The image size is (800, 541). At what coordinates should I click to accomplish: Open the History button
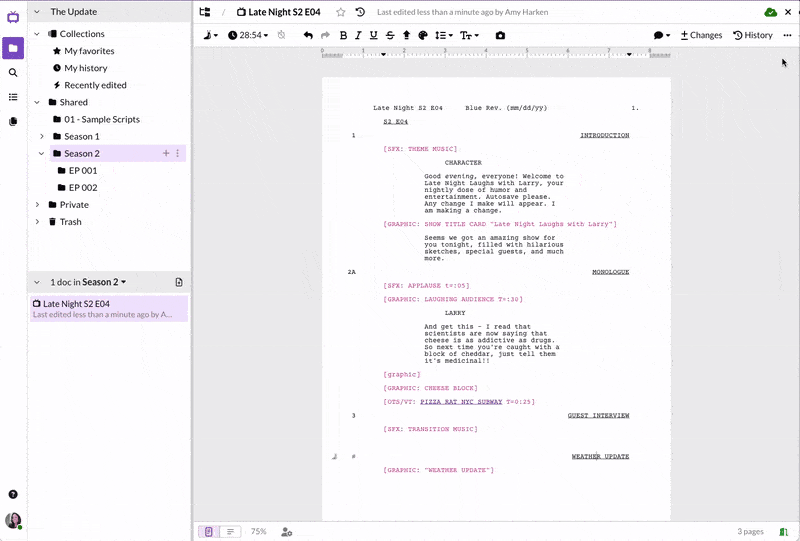753,35
